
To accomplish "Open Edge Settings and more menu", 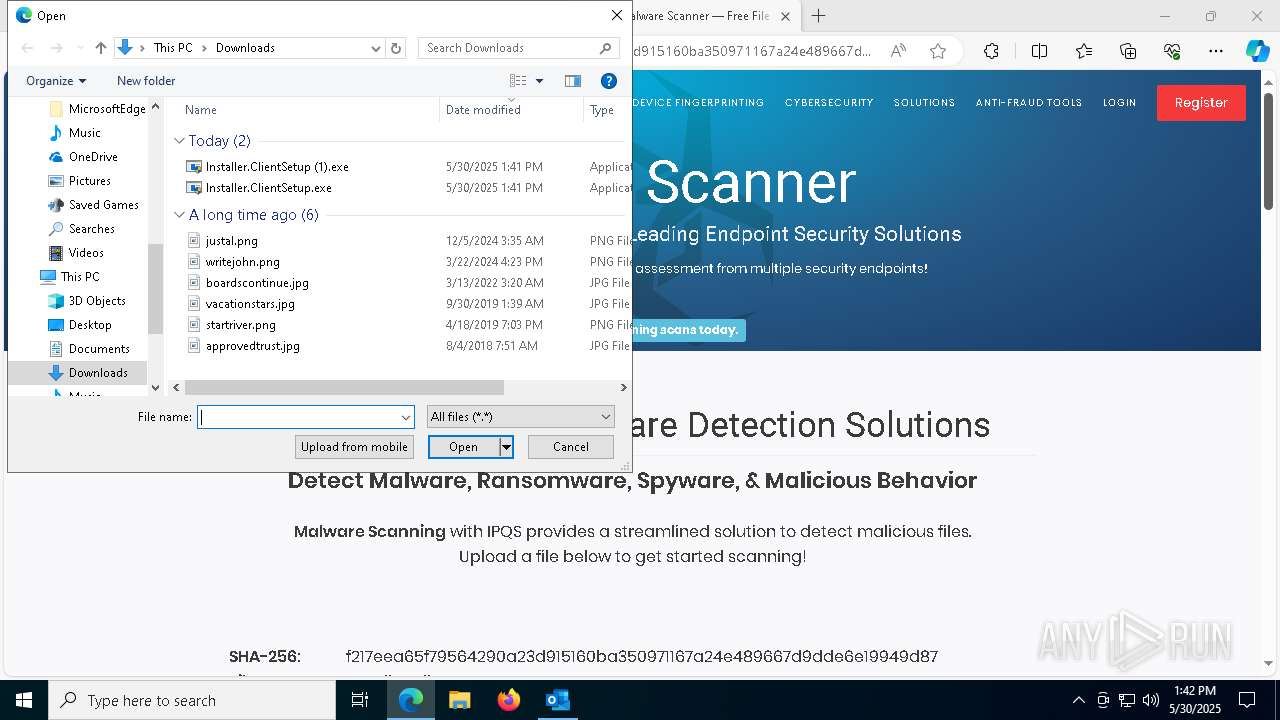I will point(1216,51).
